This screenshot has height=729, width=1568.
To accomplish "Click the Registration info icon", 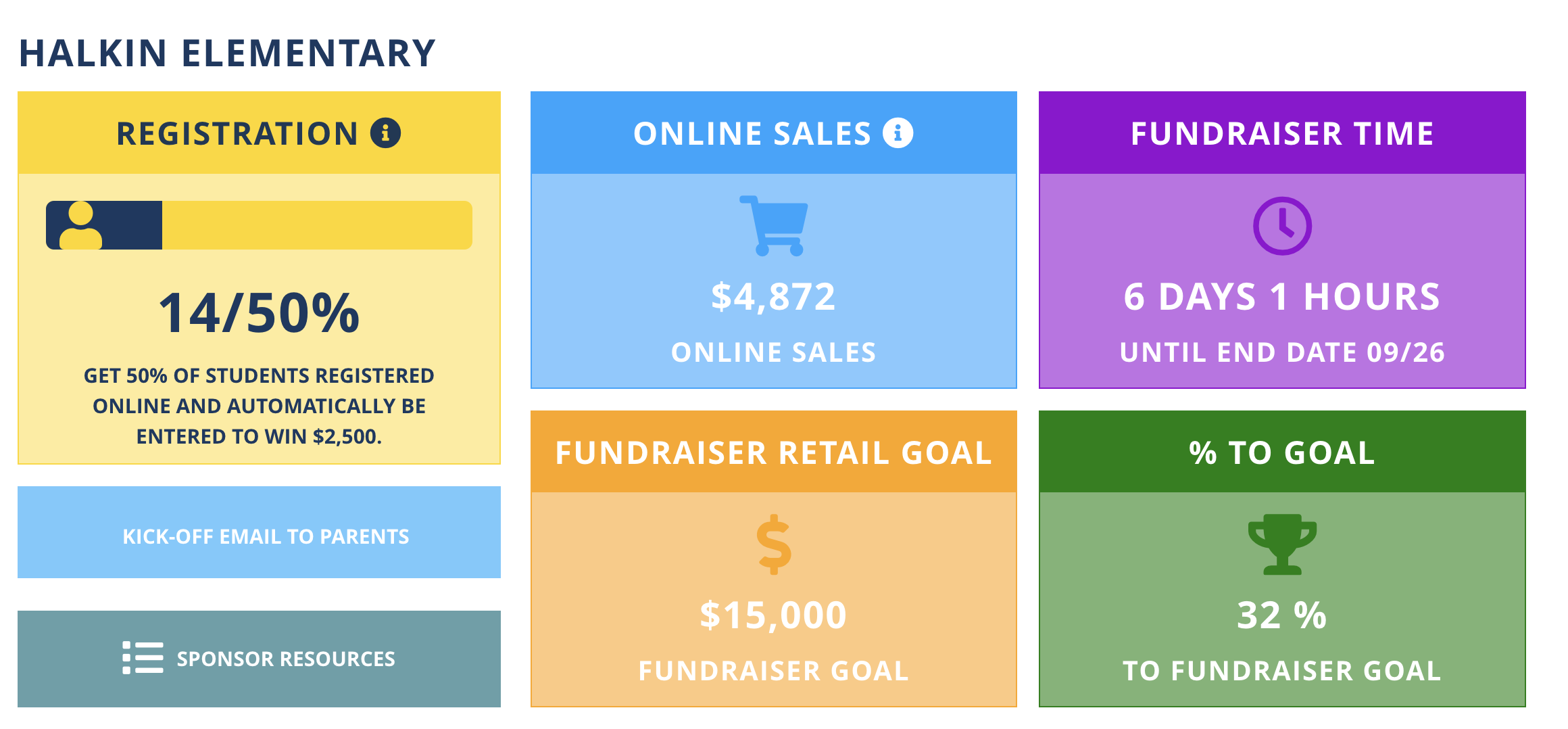I will pyautogui.click(x=385, y=133).
